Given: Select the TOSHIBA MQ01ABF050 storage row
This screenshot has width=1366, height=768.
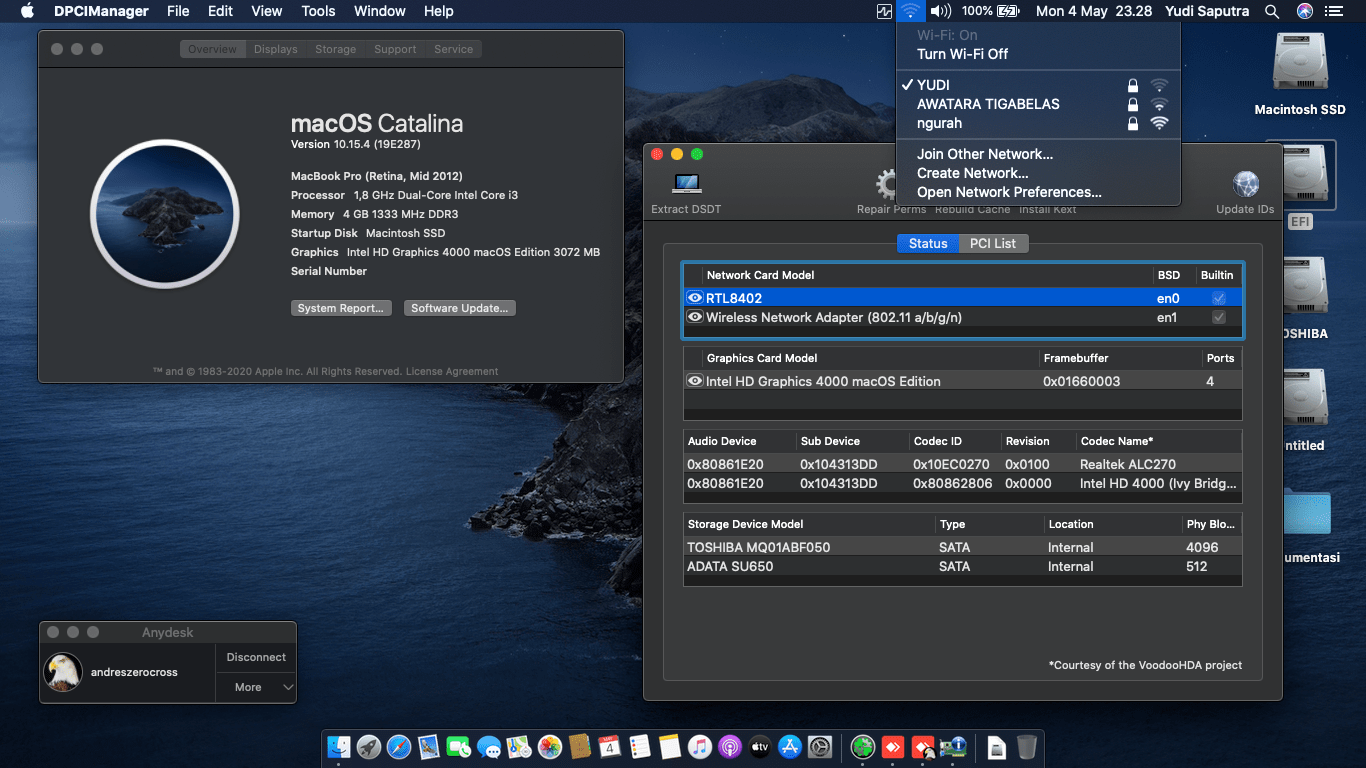Looking at the screenshot, I should pos(962,547).
